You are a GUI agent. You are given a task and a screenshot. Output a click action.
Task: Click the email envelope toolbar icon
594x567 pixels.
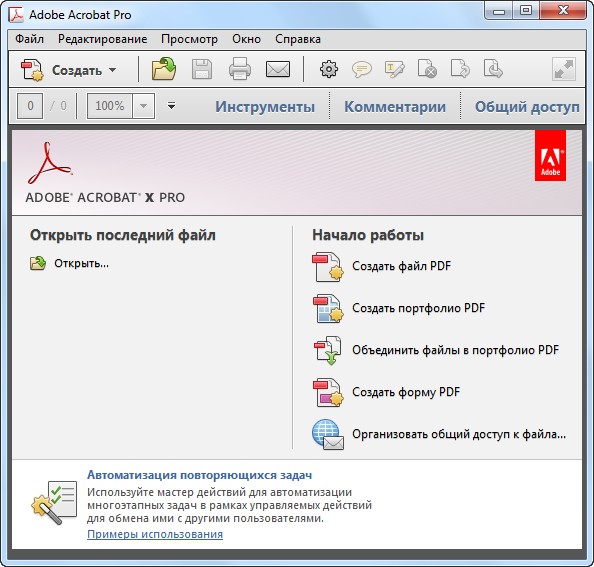point(278,69)
